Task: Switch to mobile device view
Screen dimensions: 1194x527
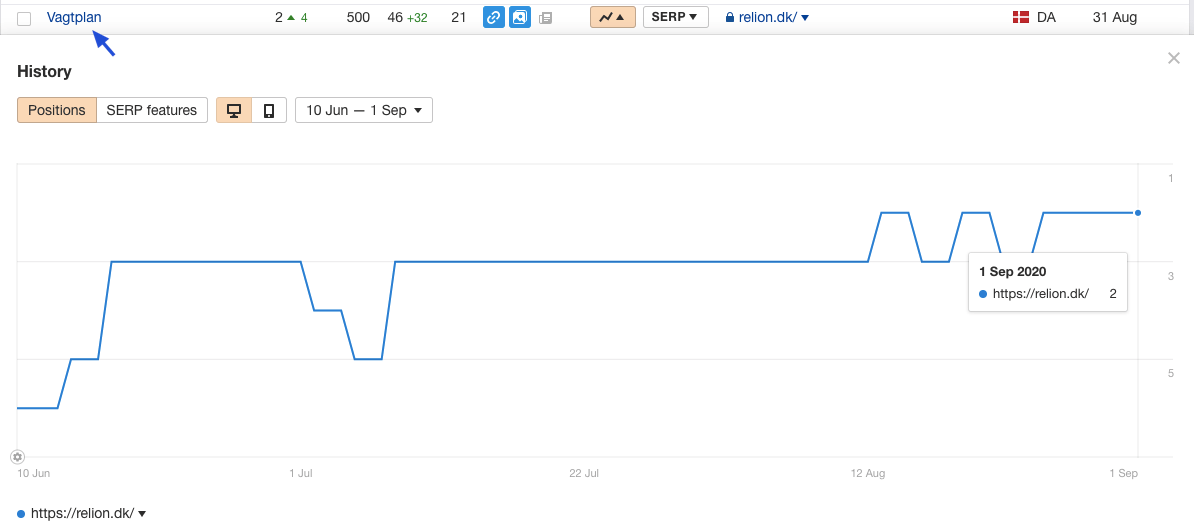Action: (x=269, y=110)
